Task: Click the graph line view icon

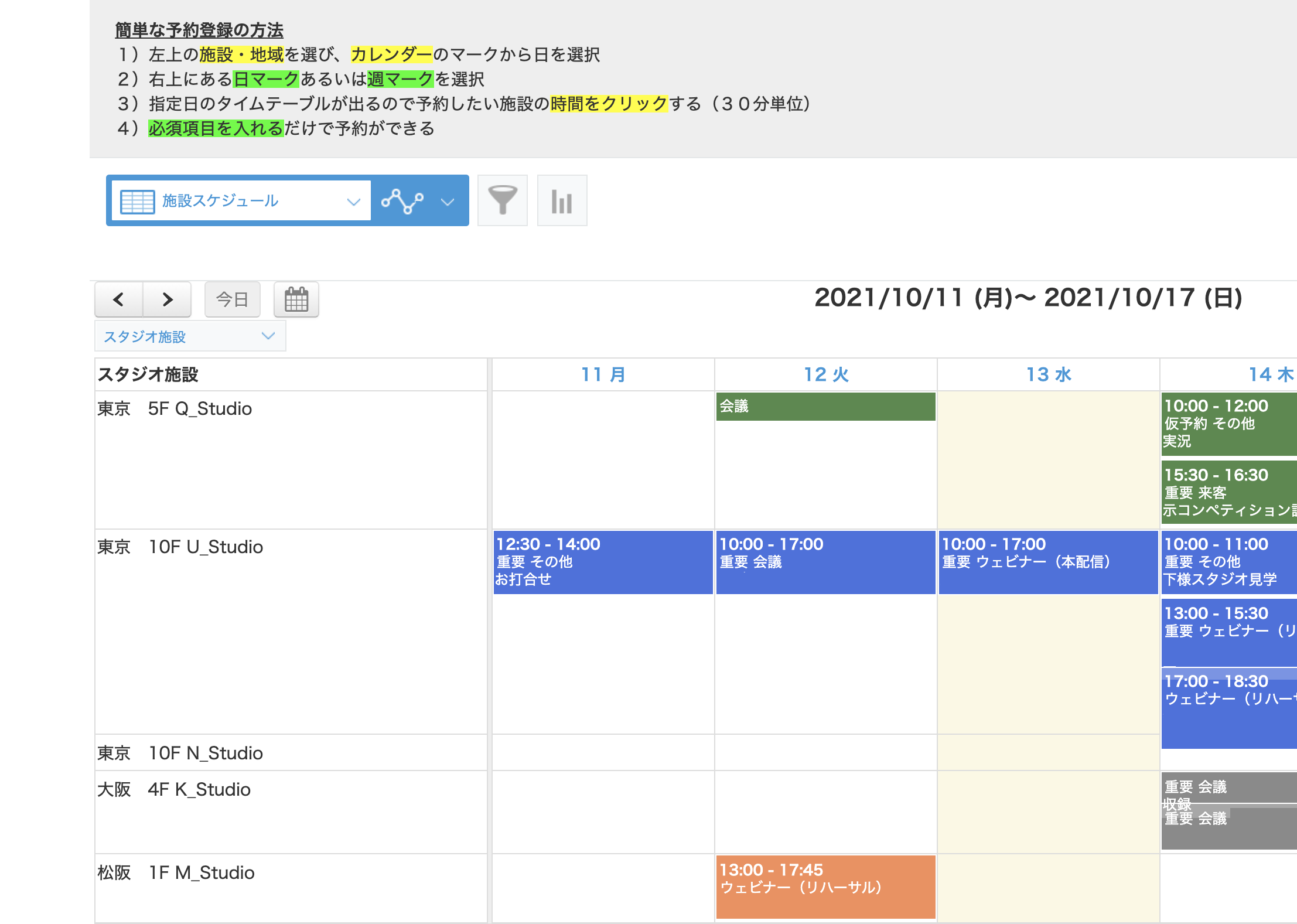Action: 402,201
